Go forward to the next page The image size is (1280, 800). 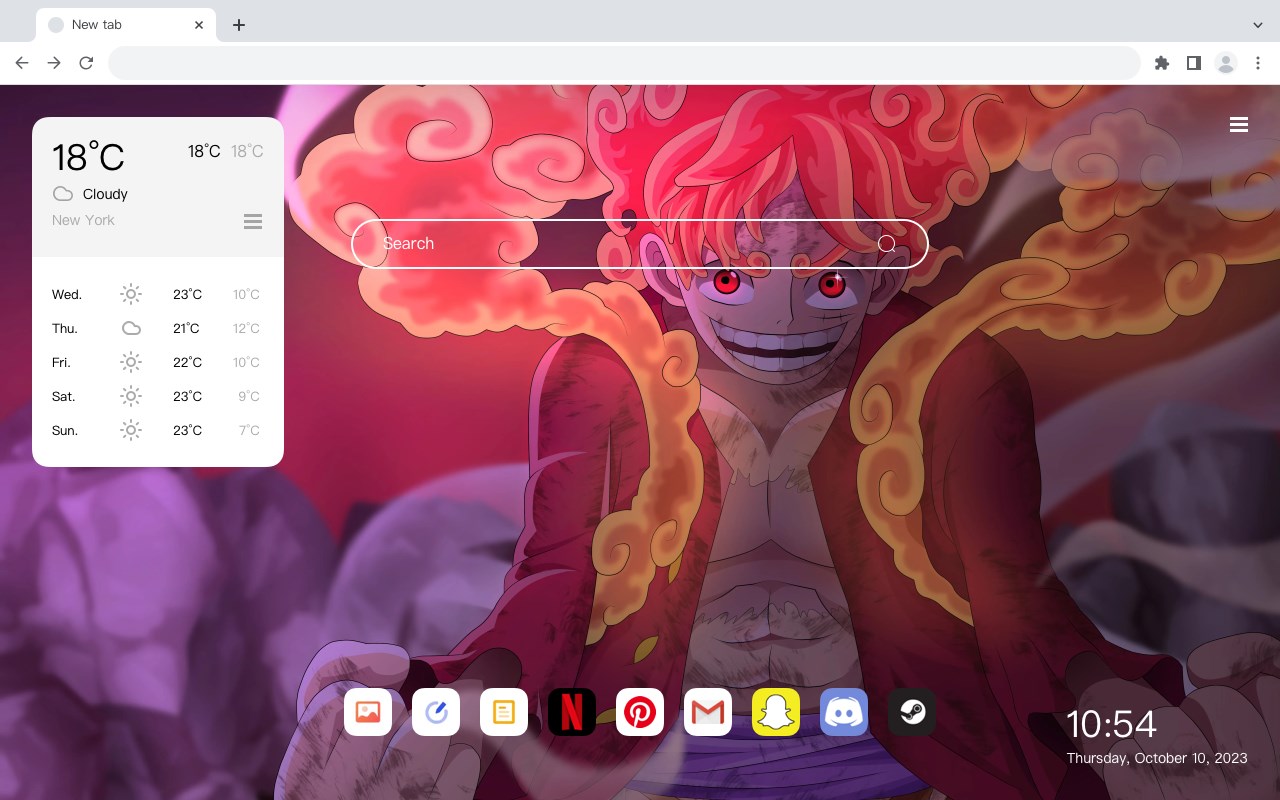pos(54,63)
